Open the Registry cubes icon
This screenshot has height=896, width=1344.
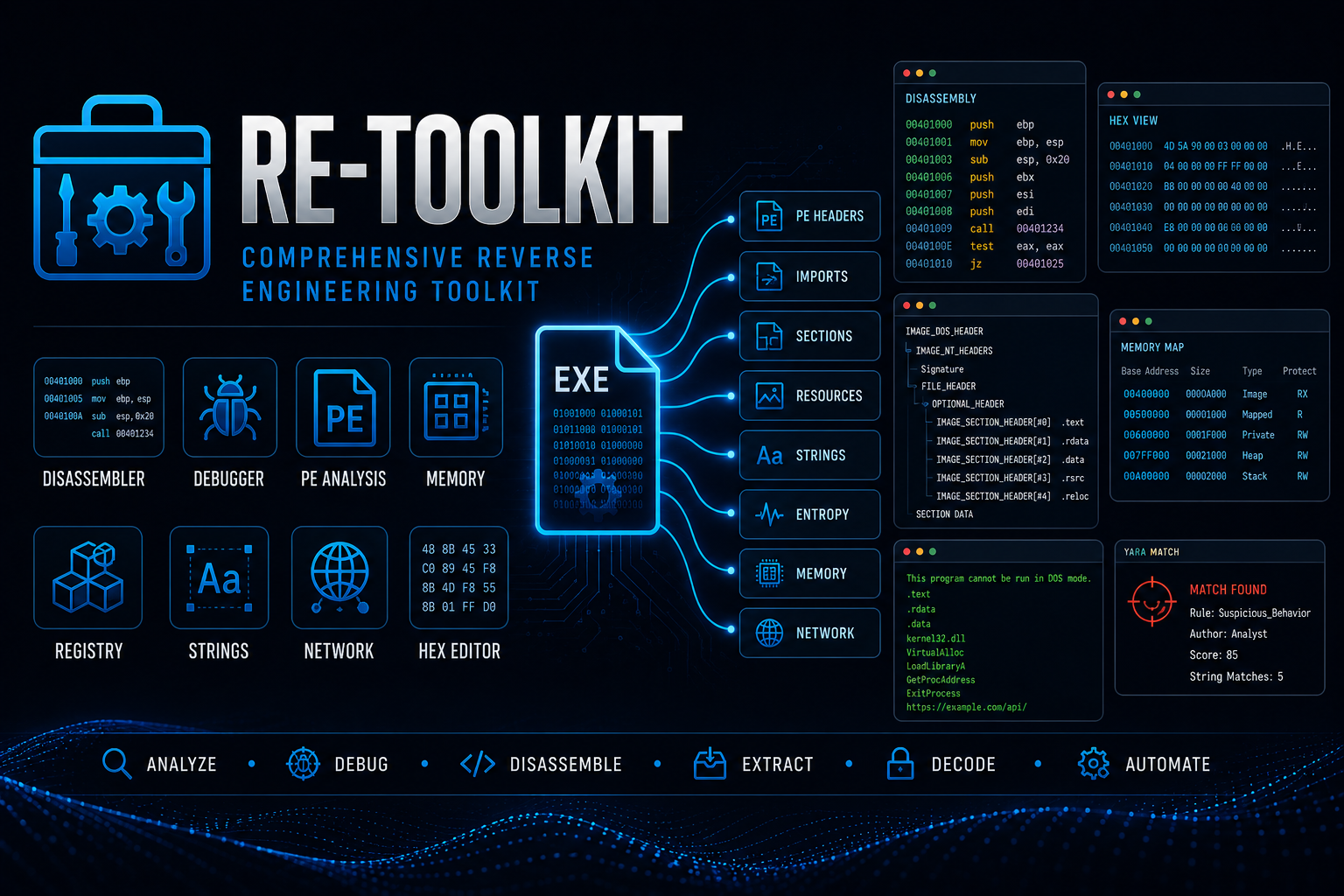tap(87, 577)
